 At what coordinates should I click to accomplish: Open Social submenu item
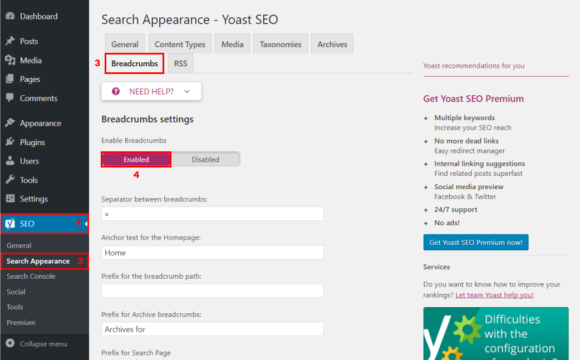click(x=16, y=292)
